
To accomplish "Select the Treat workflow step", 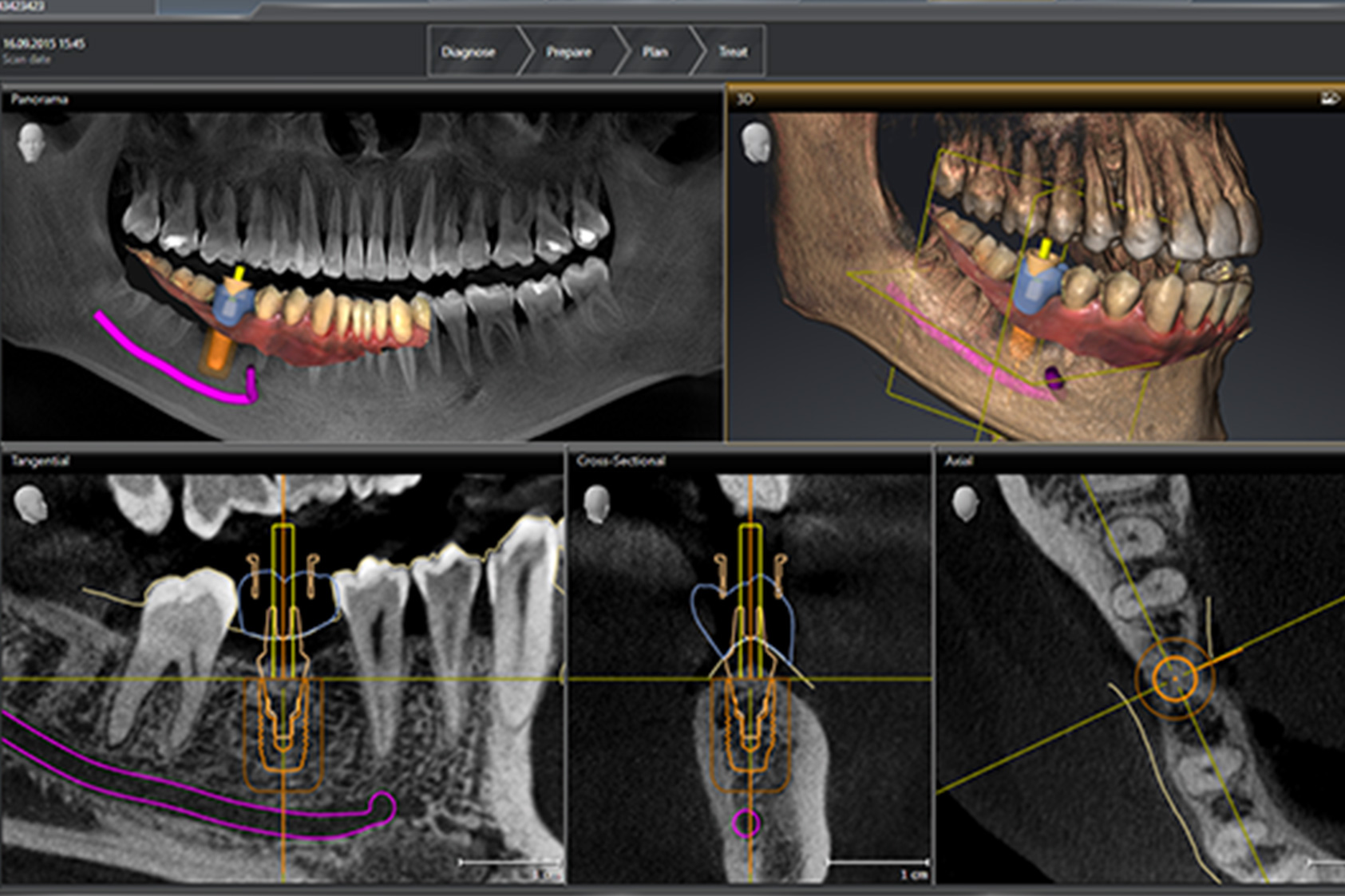I will tap(733, 52).
